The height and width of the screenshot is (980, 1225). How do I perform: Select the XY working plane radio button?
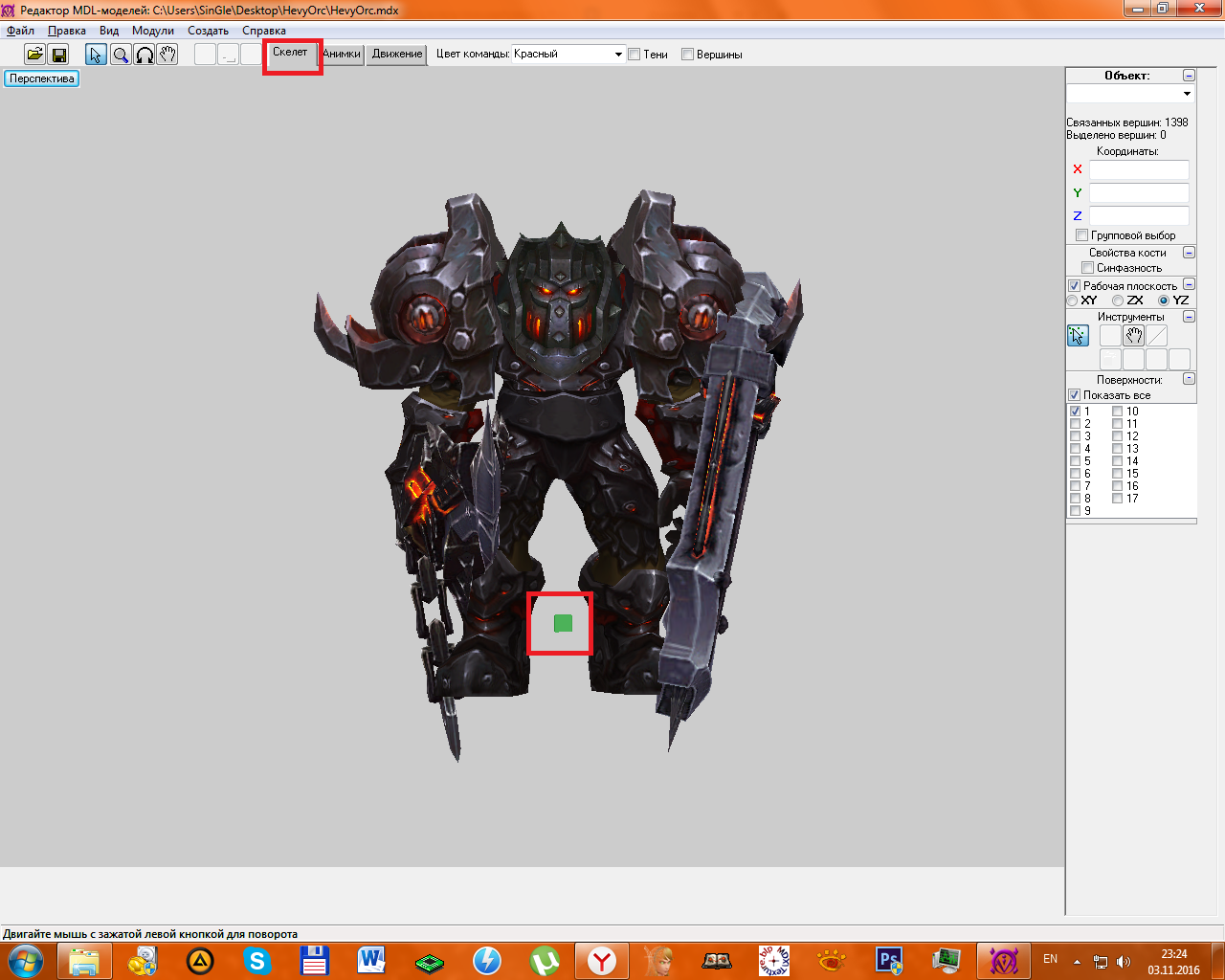[1073, 301]
